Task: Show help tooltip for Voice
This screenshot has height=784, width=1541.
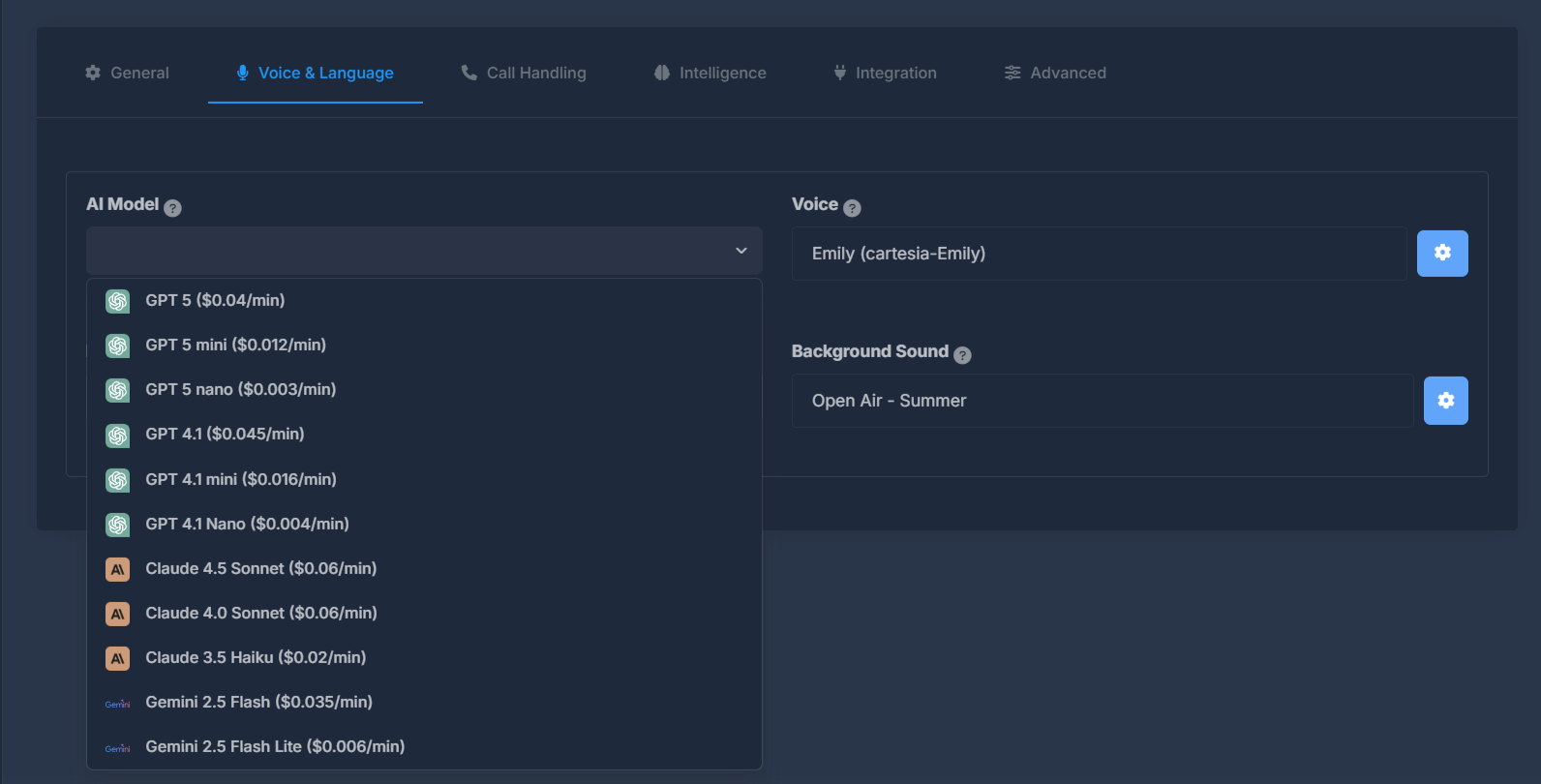Action: coord(852,208)
